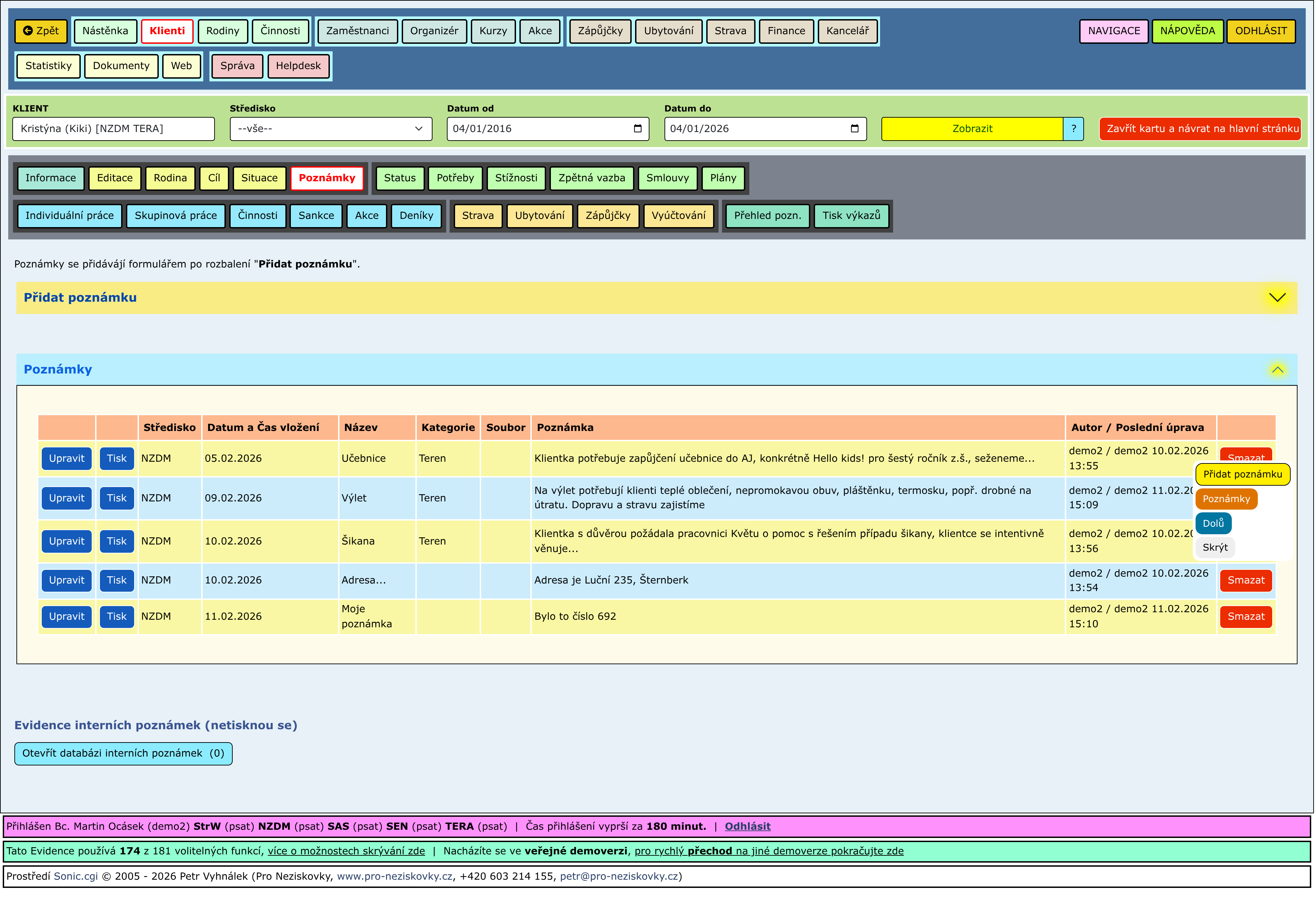
Task: Visit www.pro-neziskovky.cz link
Action: click(395, 877)
